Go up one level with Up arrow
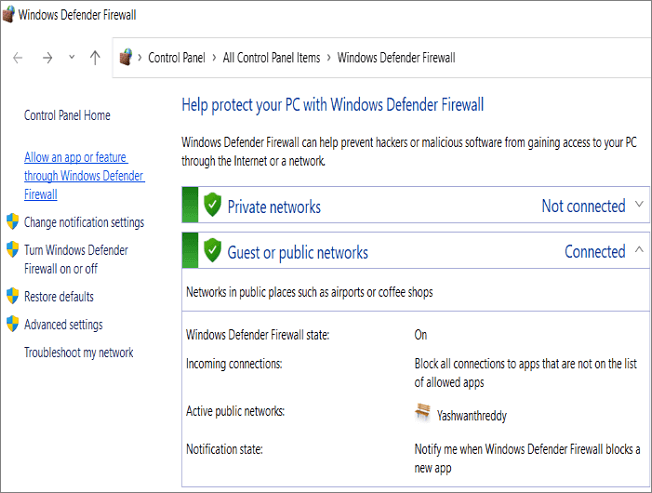The height and width of the screenshot is (493, 652). tap(95, 58)
